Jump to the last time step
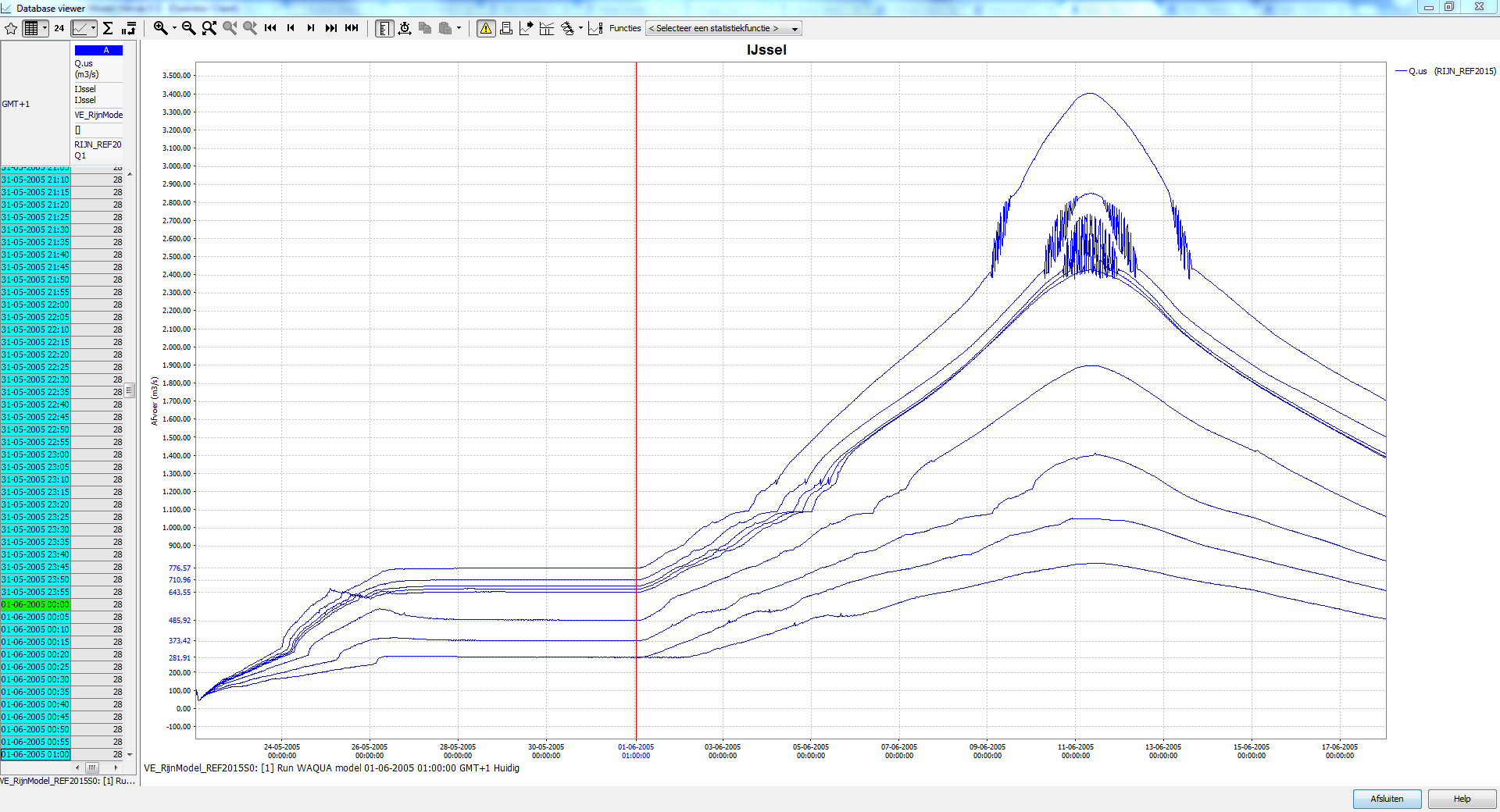The width and height of the screenshot is (1500, 812). tap(331, 28)
